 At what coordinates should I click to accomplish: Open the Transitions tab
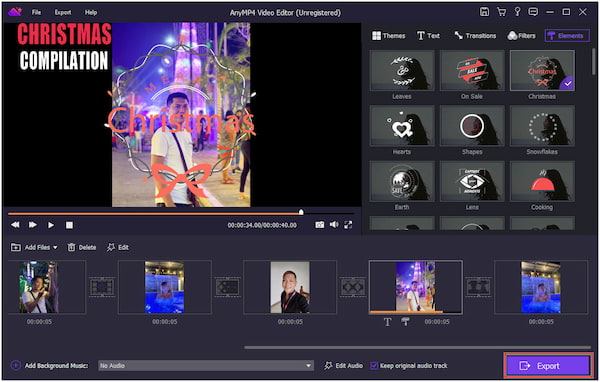click(475, 36)
